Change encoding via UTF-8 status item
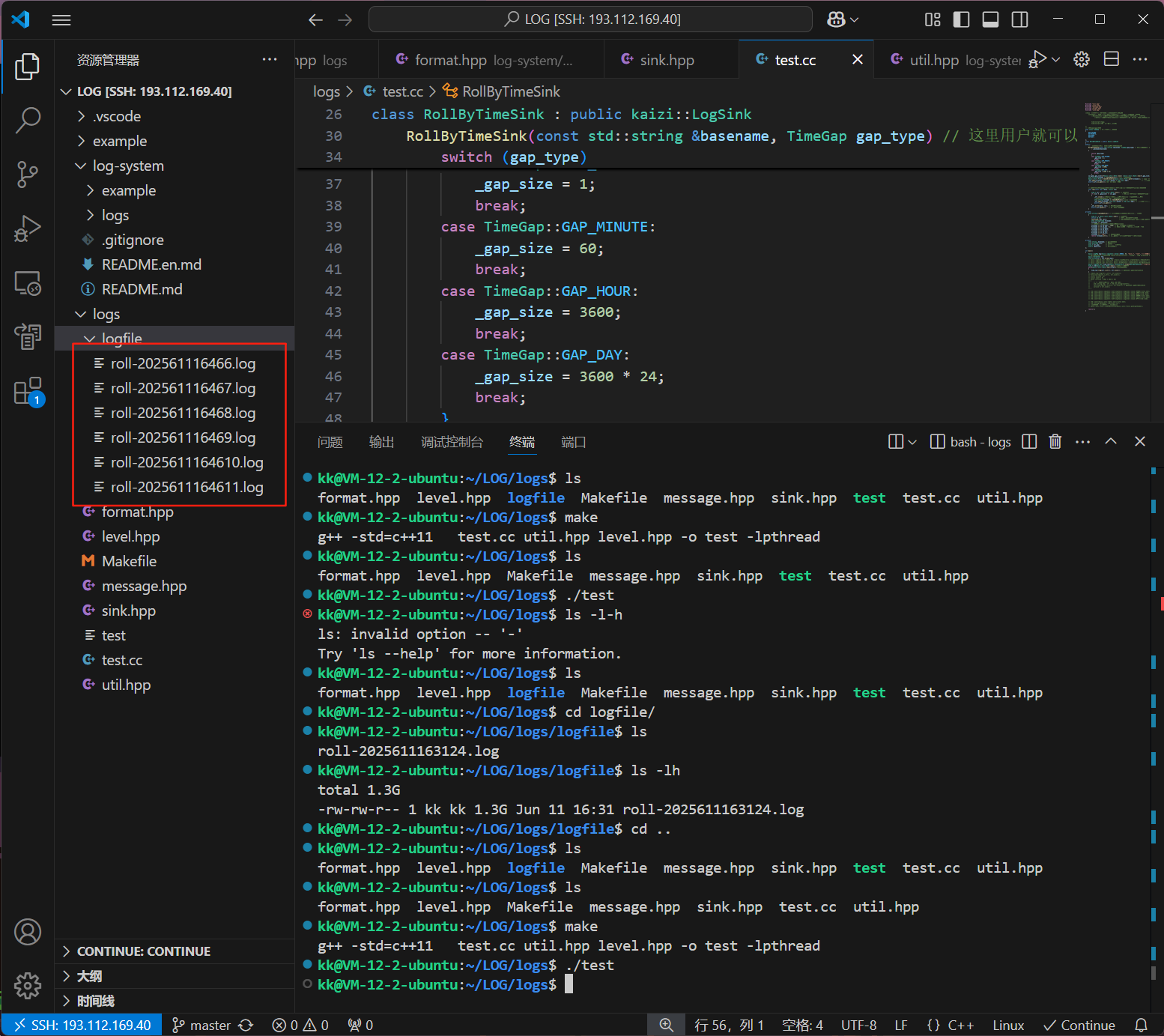Image resolution: width=1164 pixels, height=1036 pixels. 858,1025
